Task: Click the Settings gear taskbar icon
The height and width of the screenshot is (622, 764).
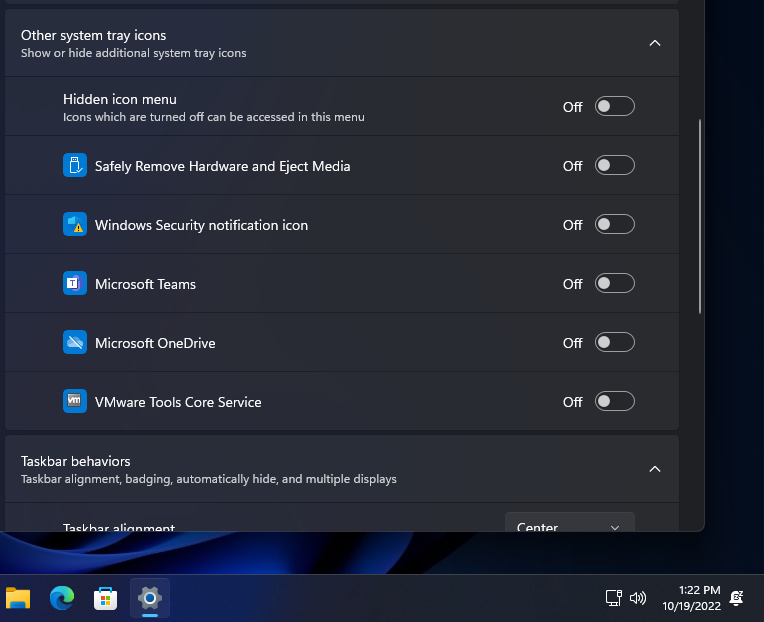Action: click(x=150, y=598)
